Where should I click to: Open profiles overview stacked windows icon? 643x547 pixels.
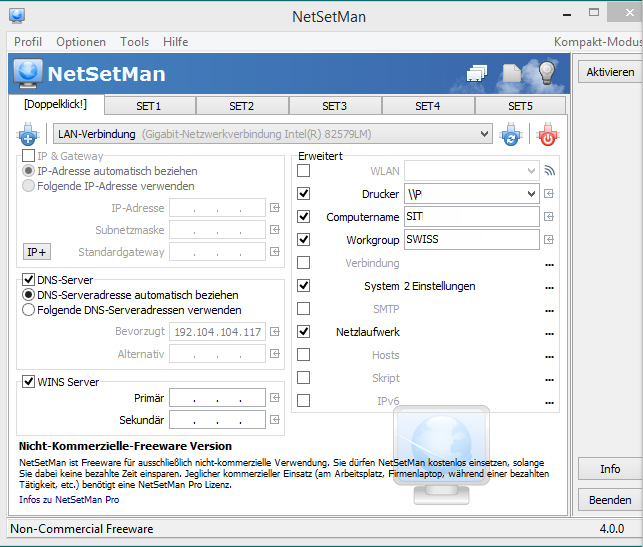(x=477, y=73)
